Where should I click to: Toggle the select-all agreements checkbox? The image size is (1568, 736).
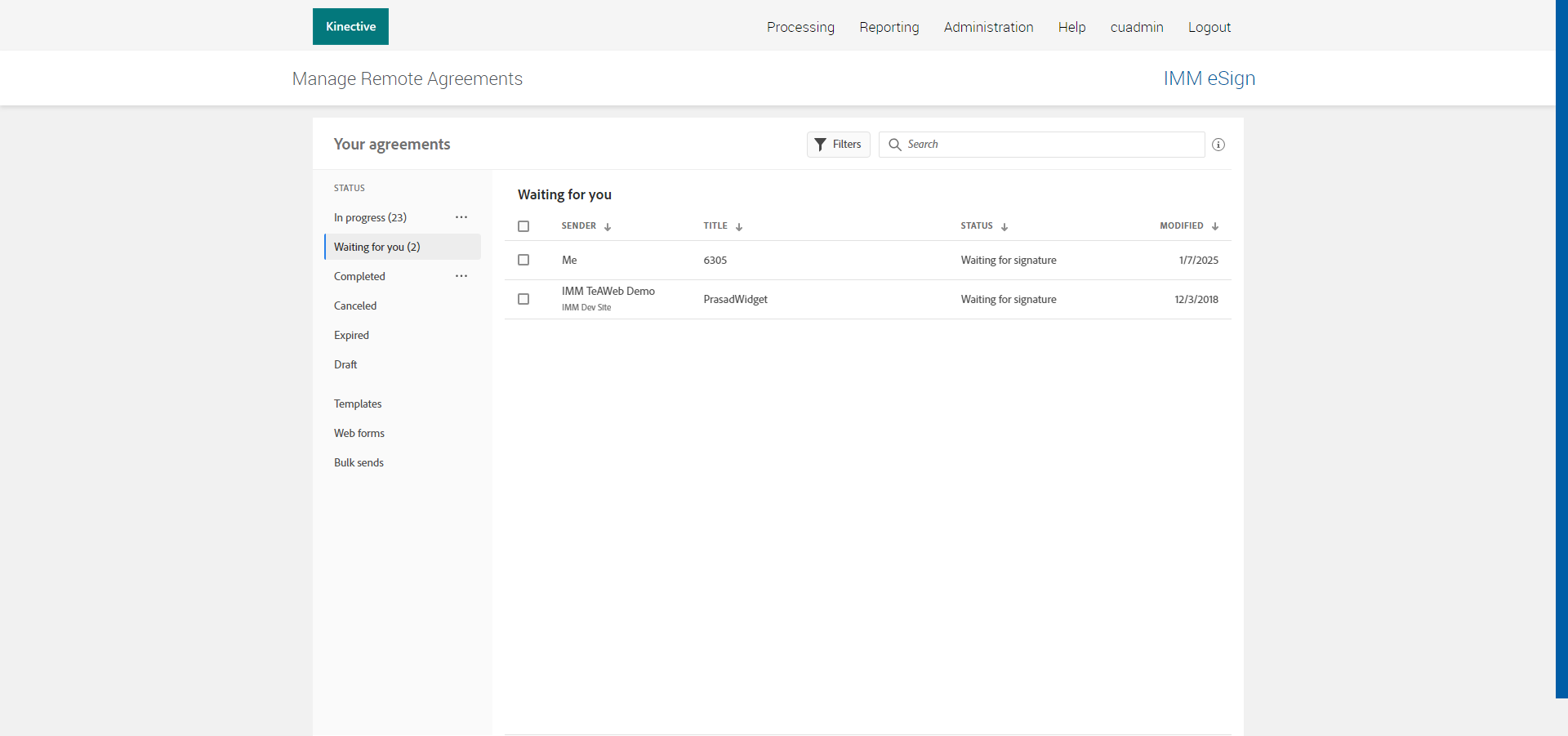click(x=523, y=226)
